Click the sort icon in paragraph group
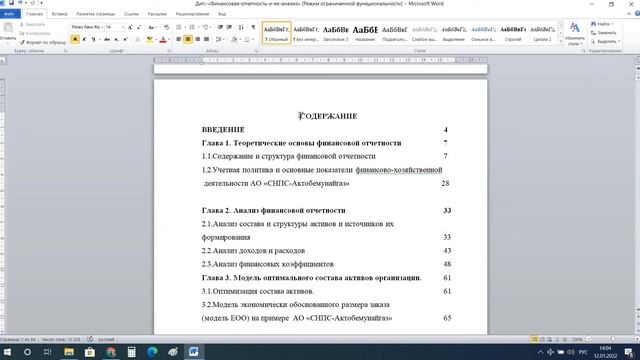 pos(241,27)
